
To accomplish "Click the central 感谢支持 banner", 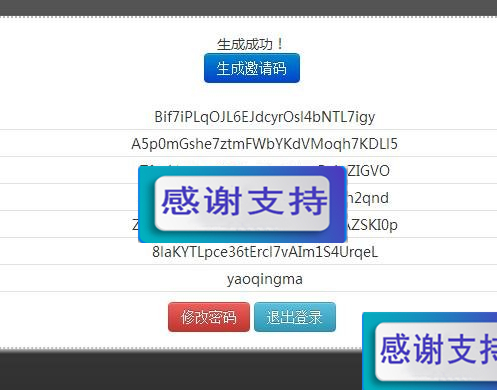I will 242,204.
